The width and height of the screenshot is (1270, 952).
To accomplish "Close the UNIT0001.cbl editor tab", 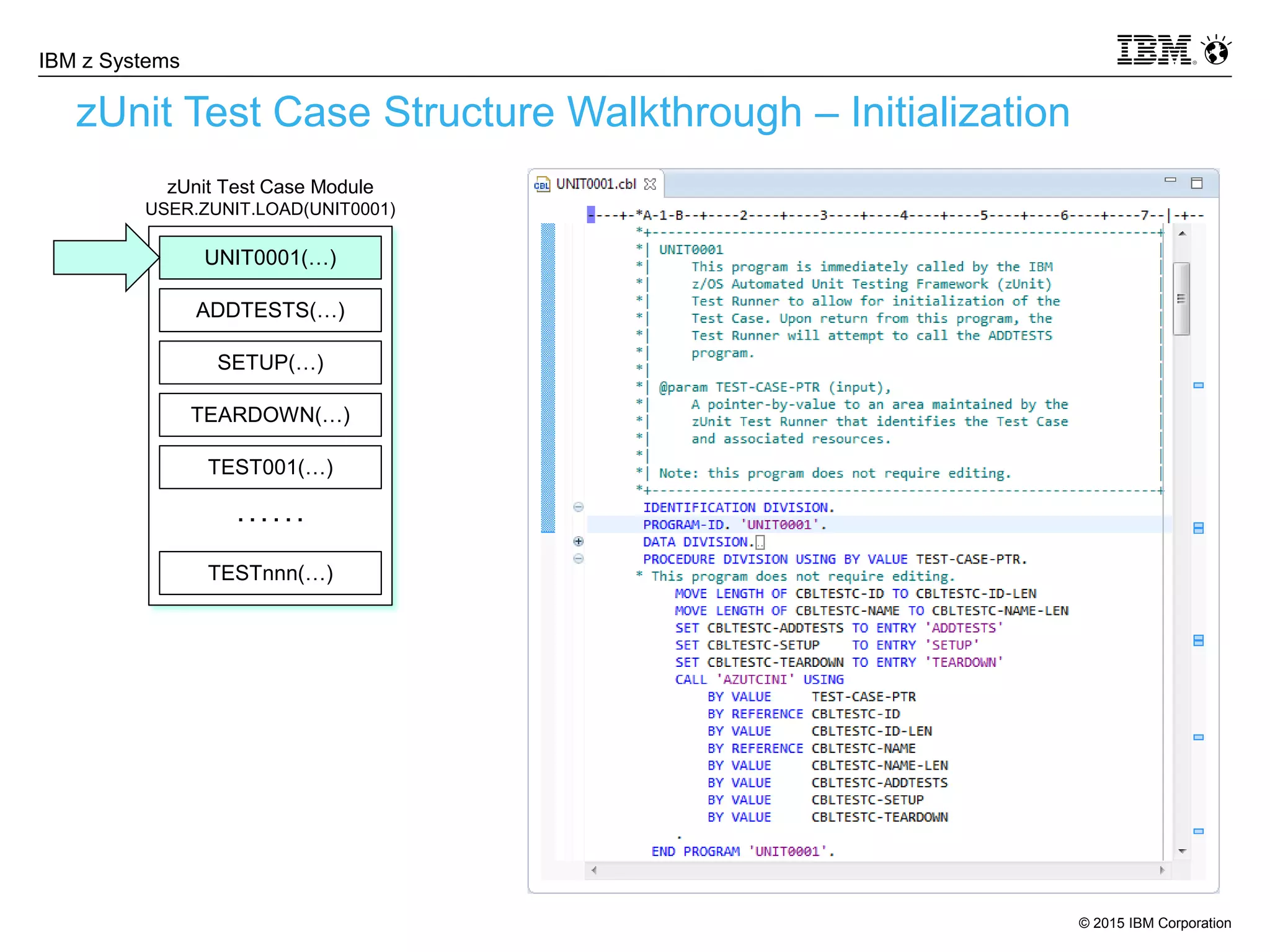I will coord(650,184).
